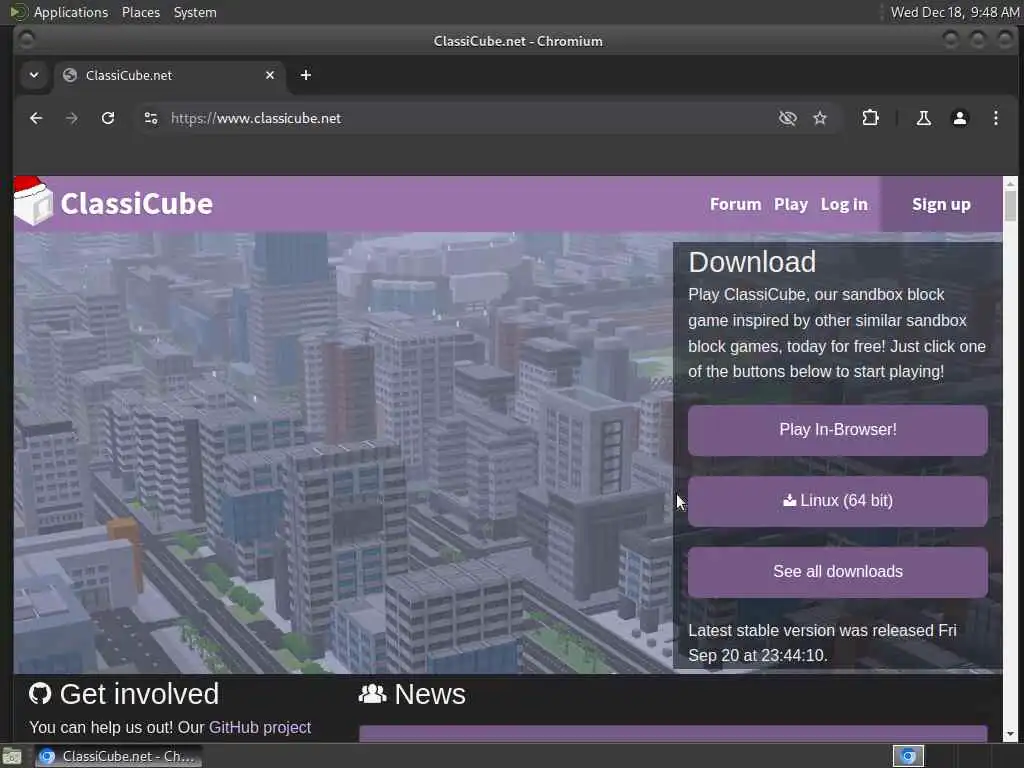View site information icon in address bar
This screenshot has width=1024, height=768.
coord(151,118)
